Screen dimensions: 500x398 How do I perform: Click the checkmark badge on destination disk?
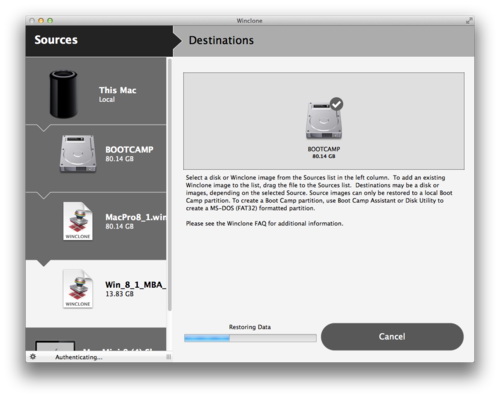pos(336,104)
